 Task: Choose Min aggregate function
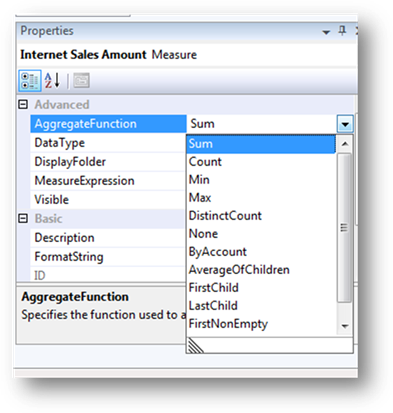pyautogui.click(x=261, y=180)
